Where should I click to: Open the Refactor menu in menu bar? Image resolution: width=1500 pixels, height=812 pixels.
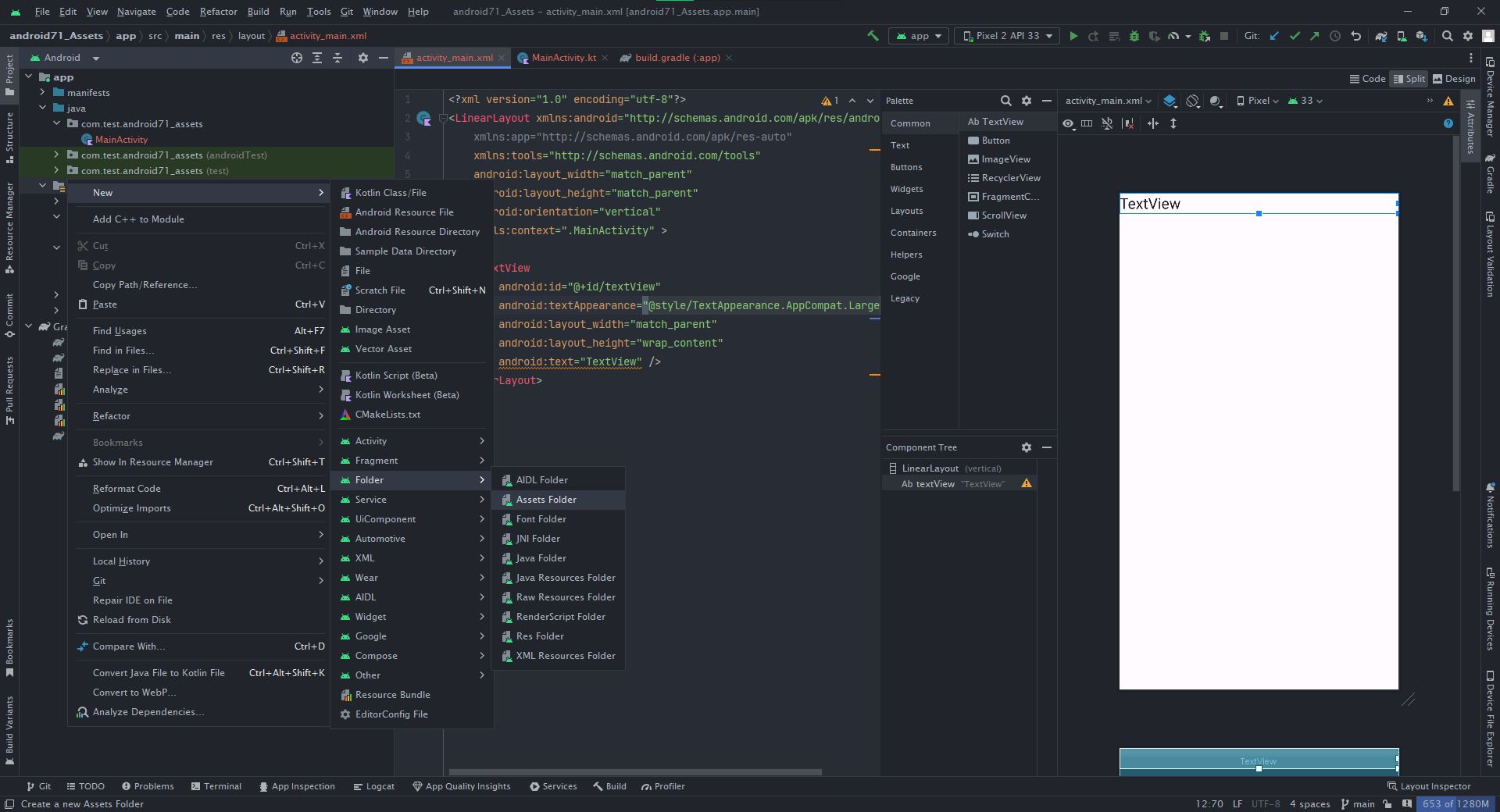[218, 12]
